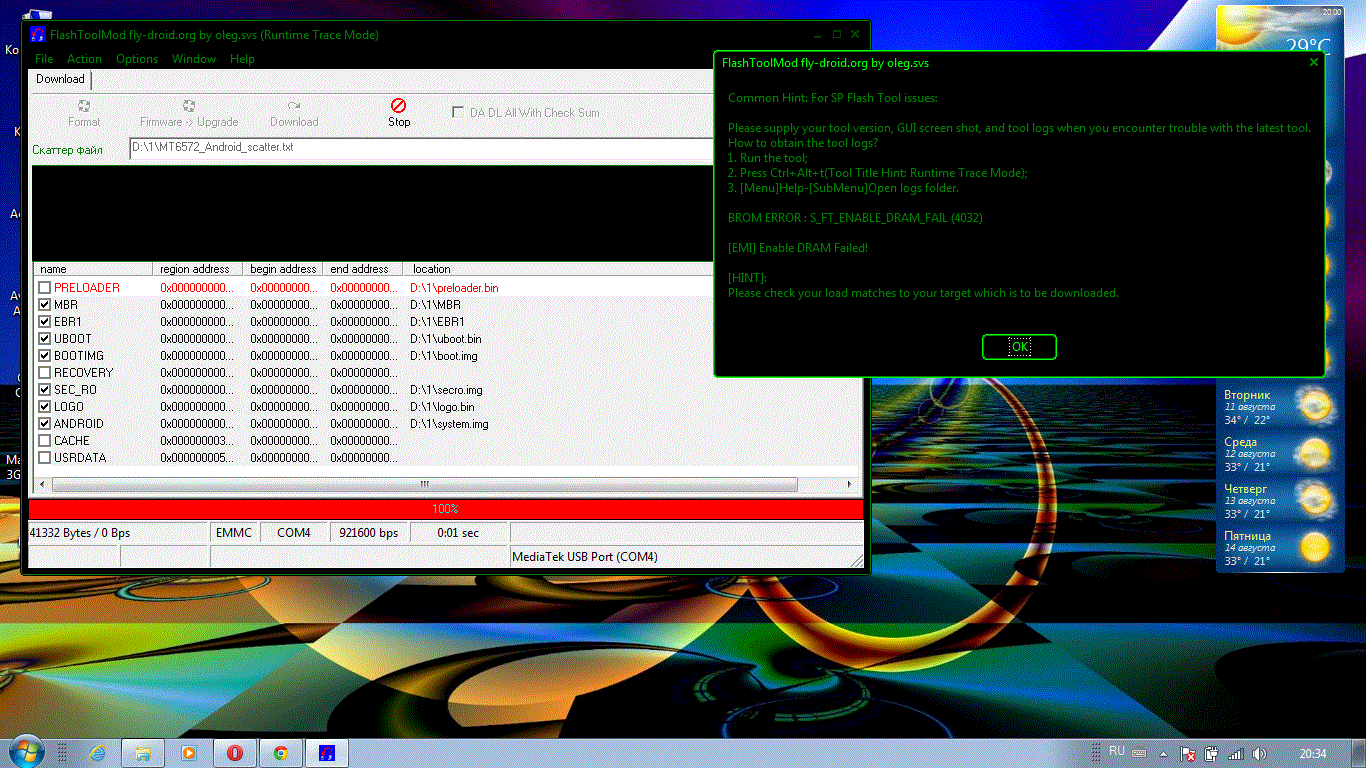Select the Download tab

(x=60, y=79)
